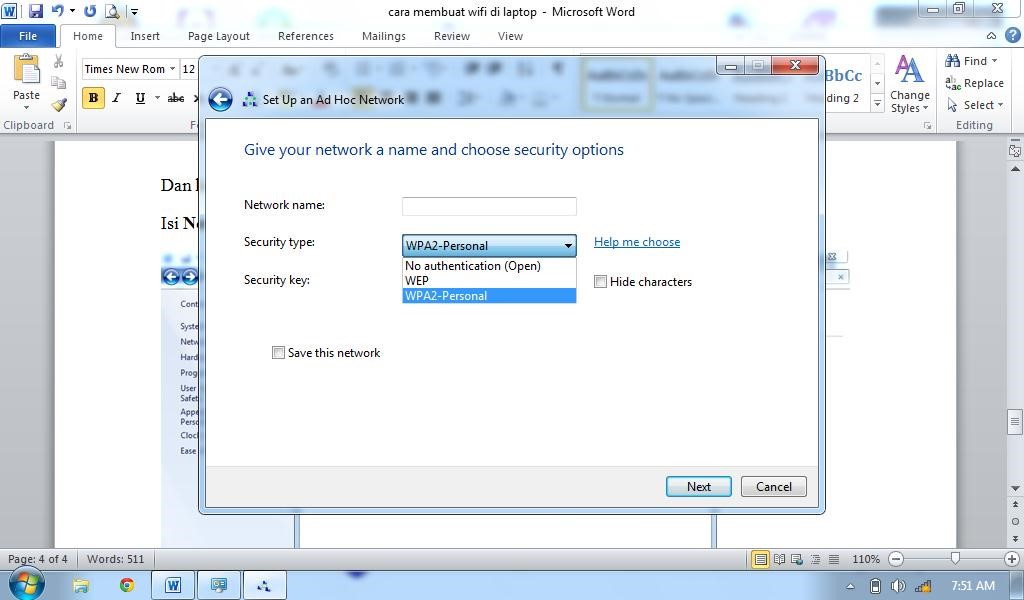
Task: Click the wireless network tray icon
Action: tap(923, 586)
